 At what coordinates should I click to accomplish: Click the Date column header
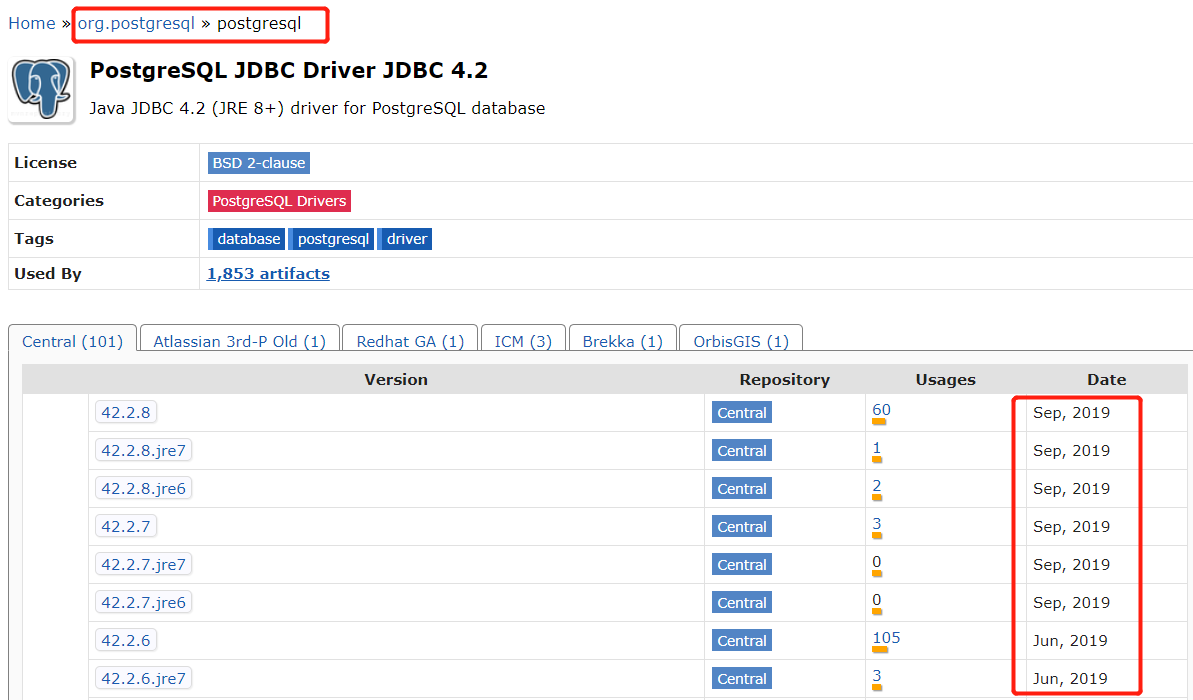click(1106, 380)
